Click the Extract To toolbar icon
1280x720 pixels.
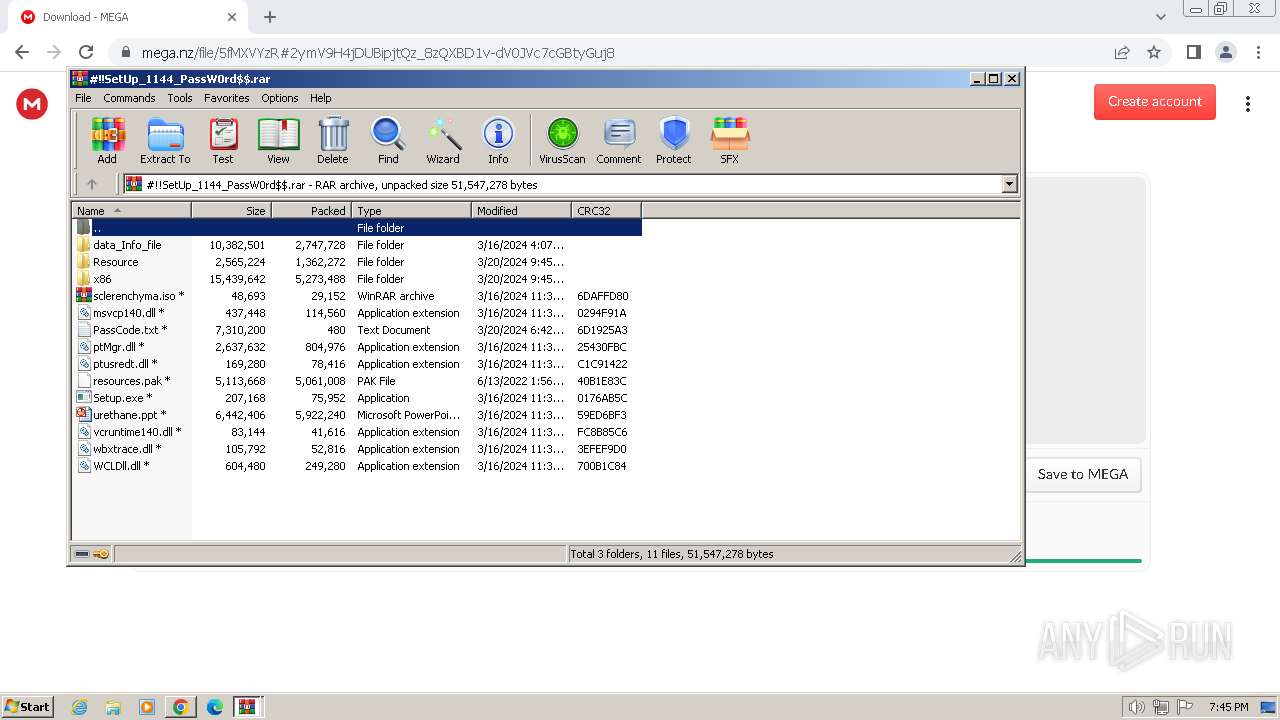coord(165,140)
